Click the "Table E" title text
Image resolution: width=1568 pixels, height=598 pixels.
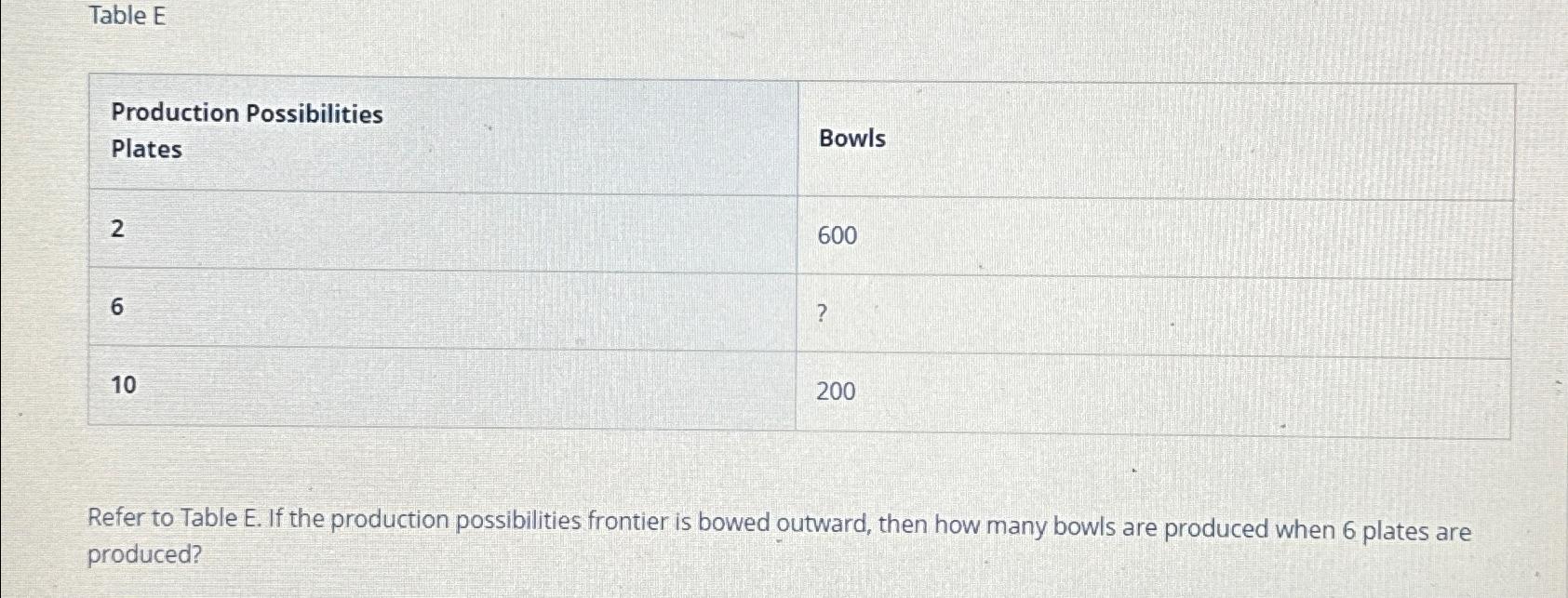pyautogui.click(x=127, y=16)
